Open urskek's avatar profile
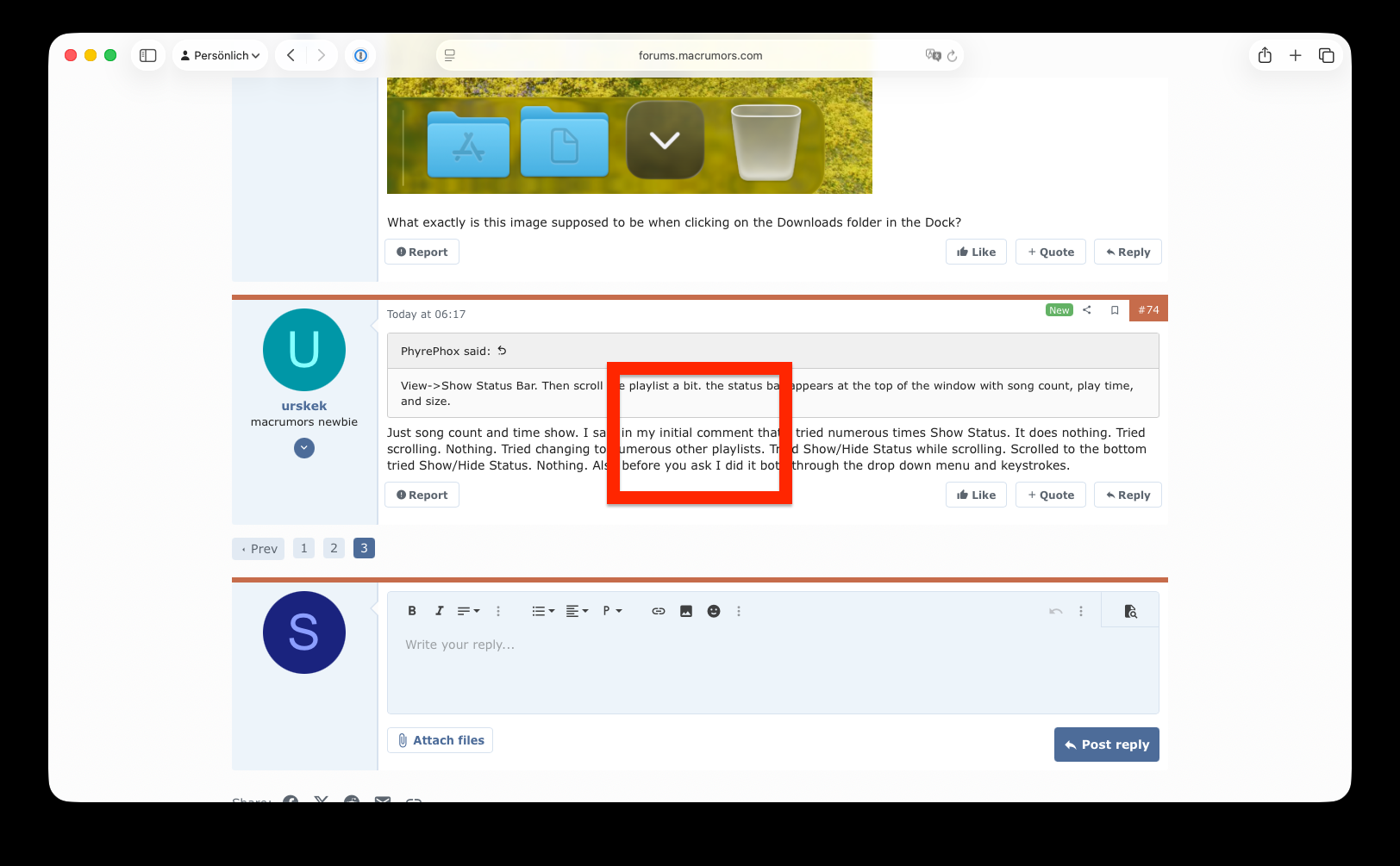Viewport: 1400px width, 866px height. point(304,350)
